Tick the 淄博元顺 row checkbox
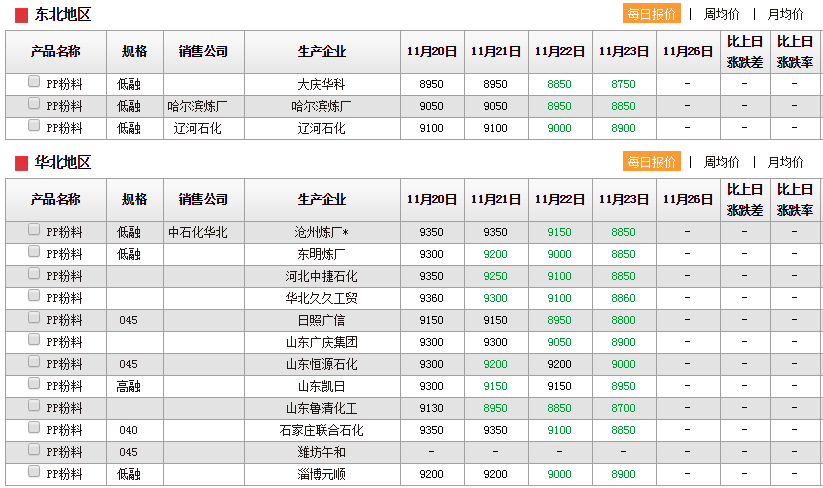This screenshot has height=488, width=823. (x=34, y=472)
